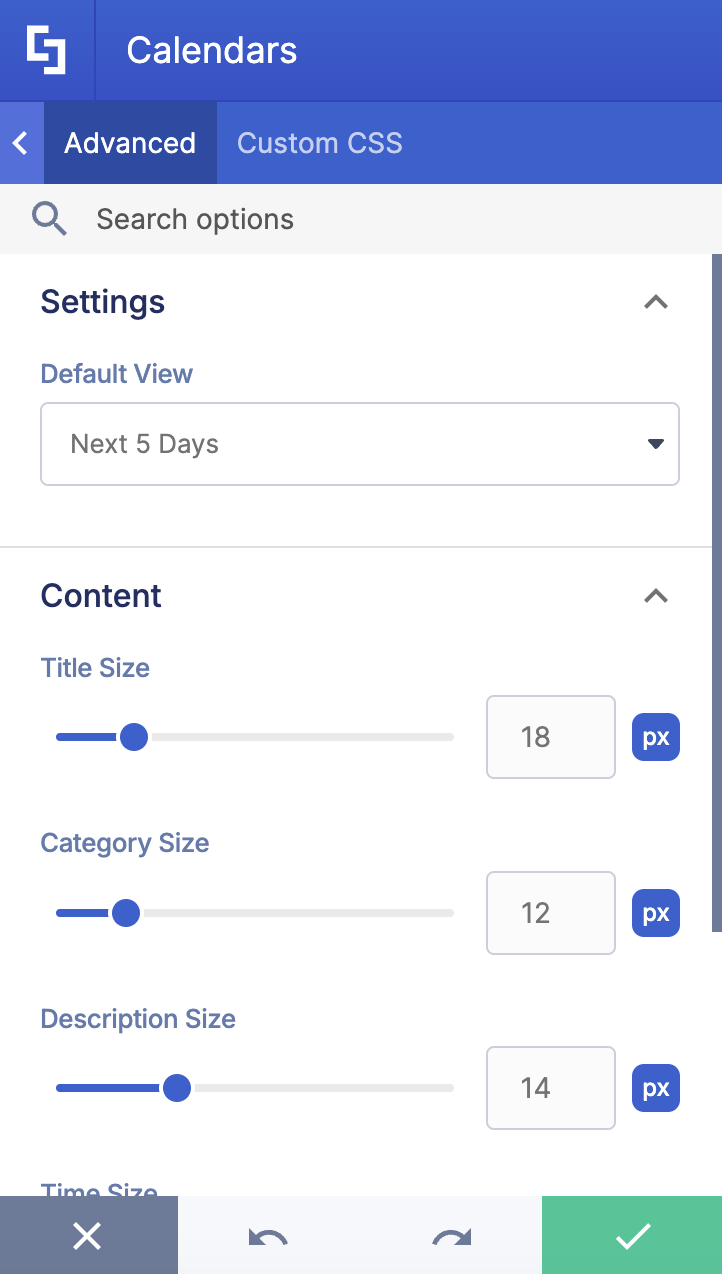Select the Advanced tab

(129, 142)
